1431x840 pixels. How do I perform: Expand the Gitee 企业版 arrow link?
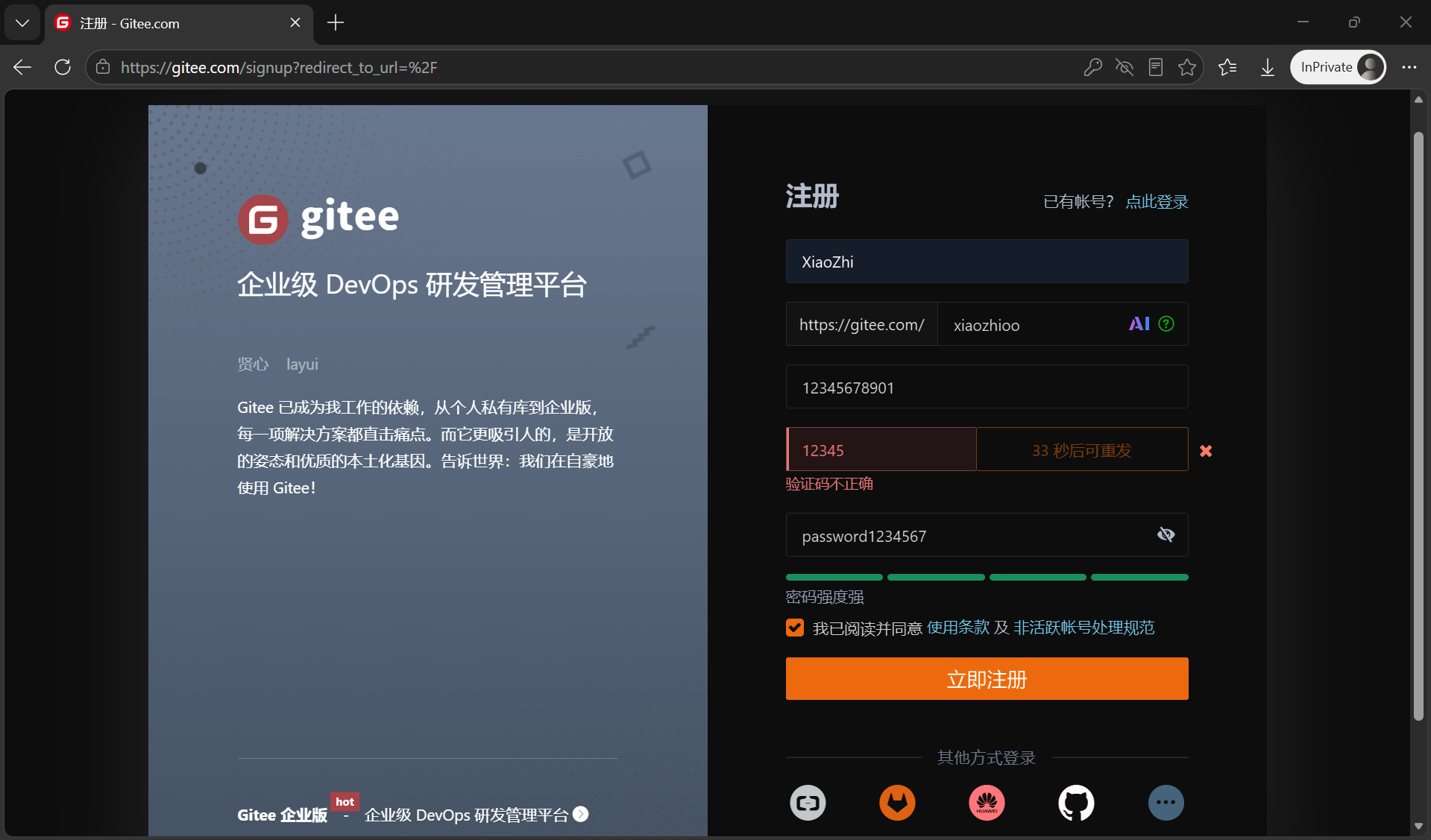(x=581, y=815)
